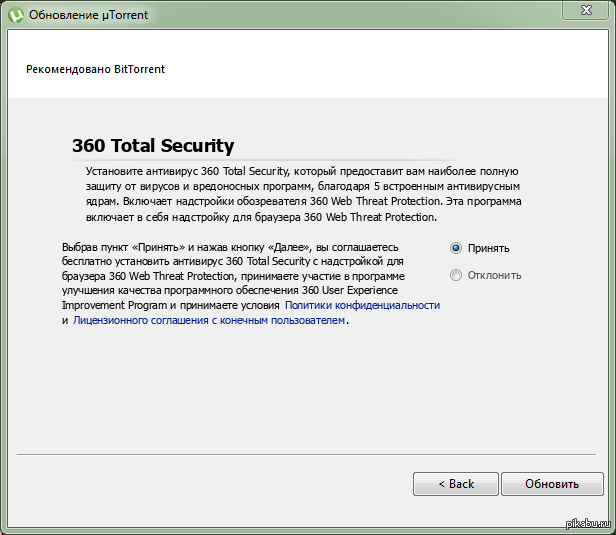Screen dimensions: 616x535
Task: Click the horizontal separator above the buttons
Action: (x=308, y=455)
